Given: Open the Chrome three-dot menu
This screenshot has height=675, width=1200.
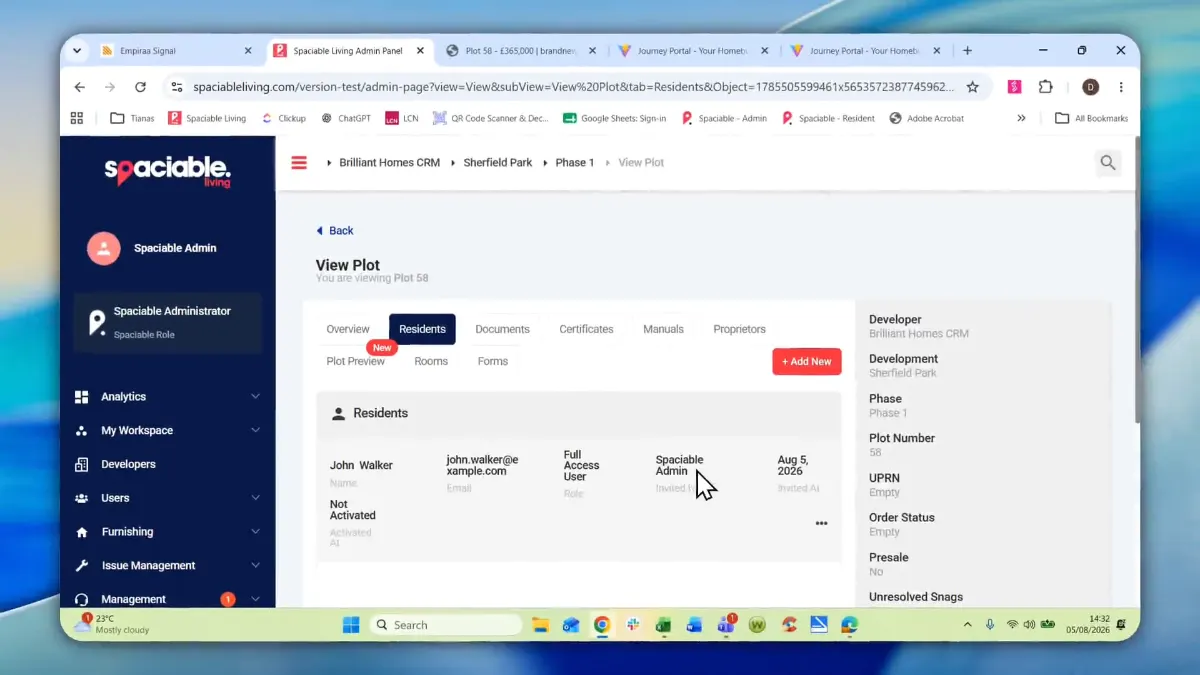Looking at the screenshot, I should coord(1121,87).
